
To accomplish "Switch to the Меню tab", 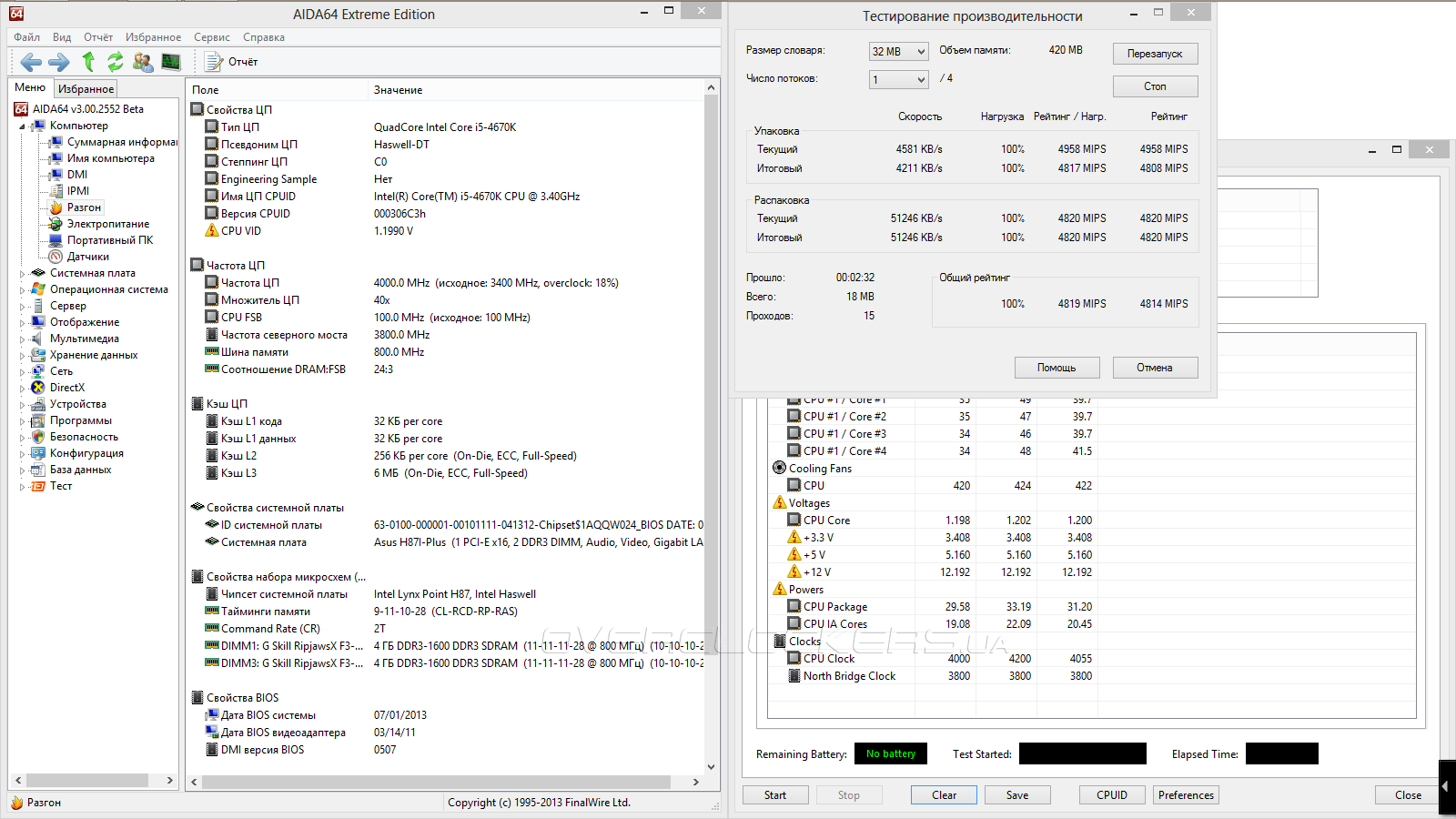I will [x=30, y=87].
